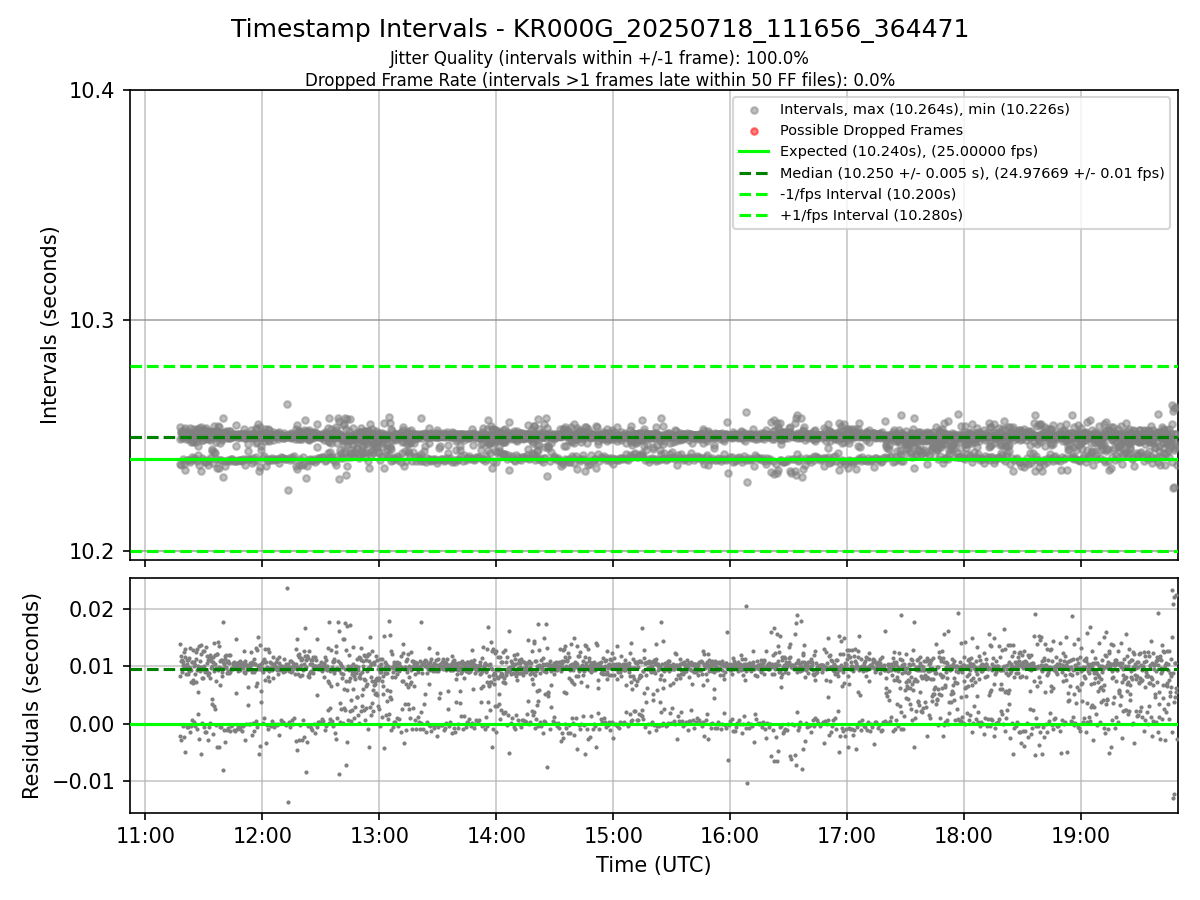Click the plot title 'Timestamp Intervals - KR000G_20250718_111656_364471'

click(600, 29)
